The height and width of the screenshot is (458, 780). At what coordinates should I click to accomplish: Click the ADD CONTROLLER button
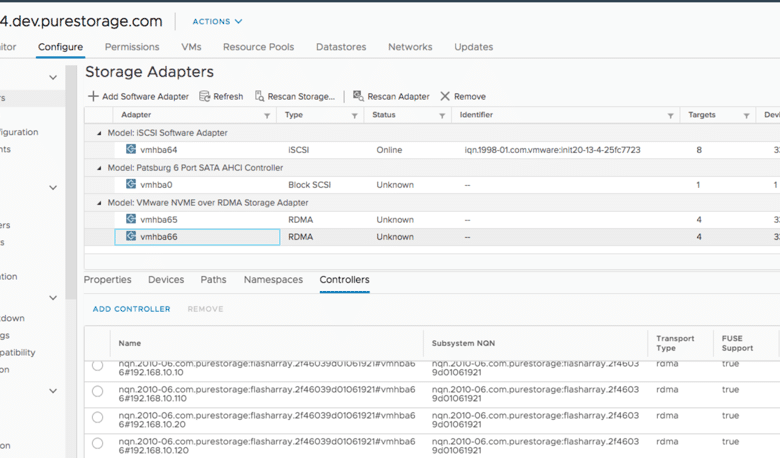click(x=131, y=309)
